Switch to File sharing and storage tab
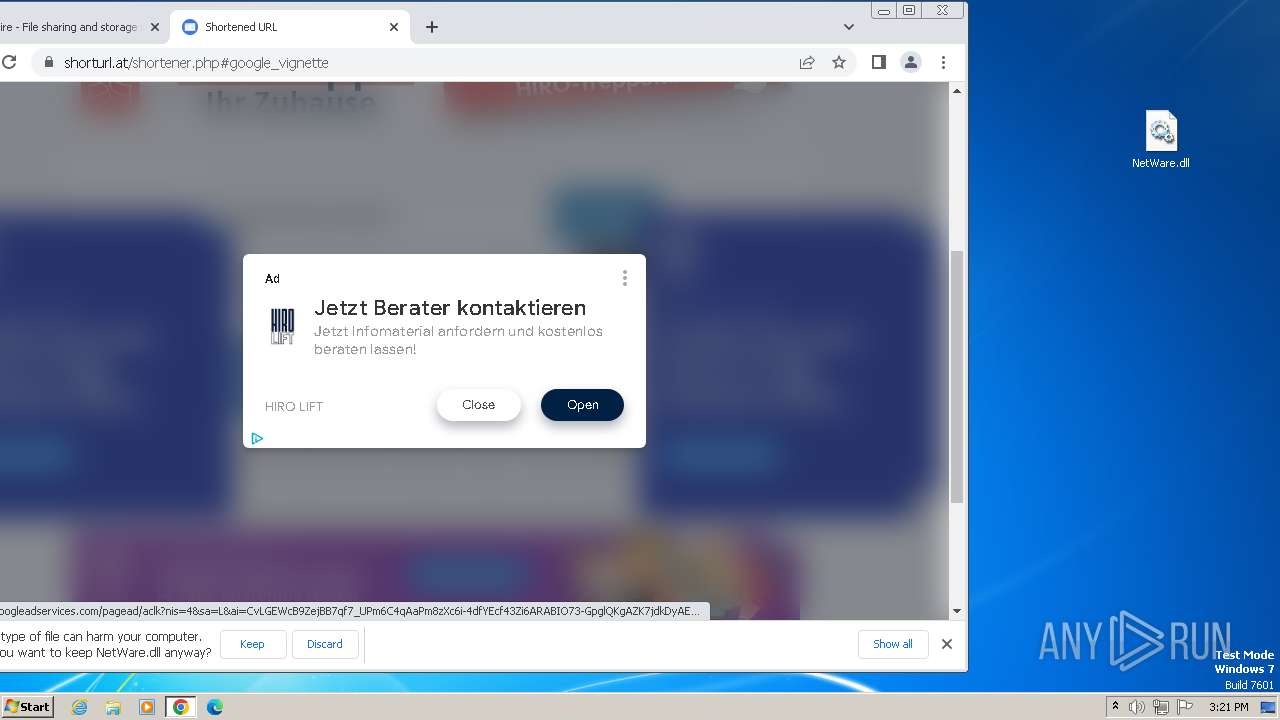This screenshot has width=1280, height=720. point(80,27)
